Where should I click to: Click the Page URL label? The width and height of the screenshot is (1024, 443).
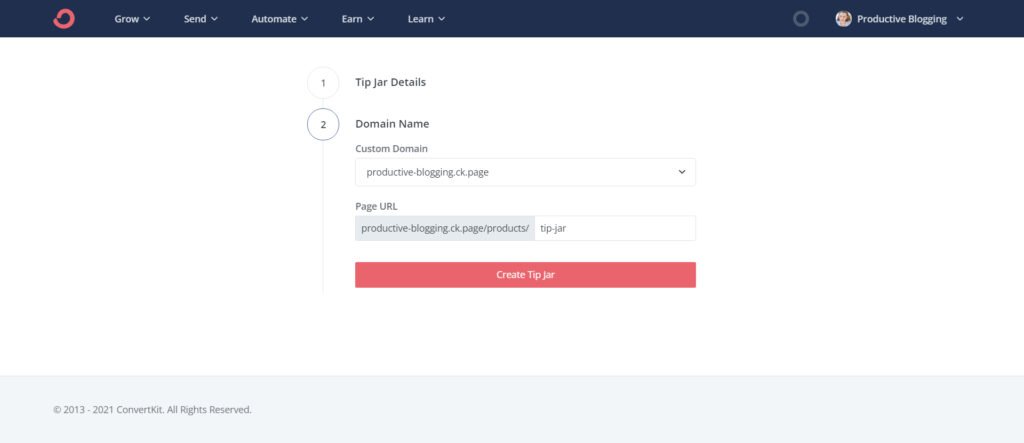(x=376, y=206)
